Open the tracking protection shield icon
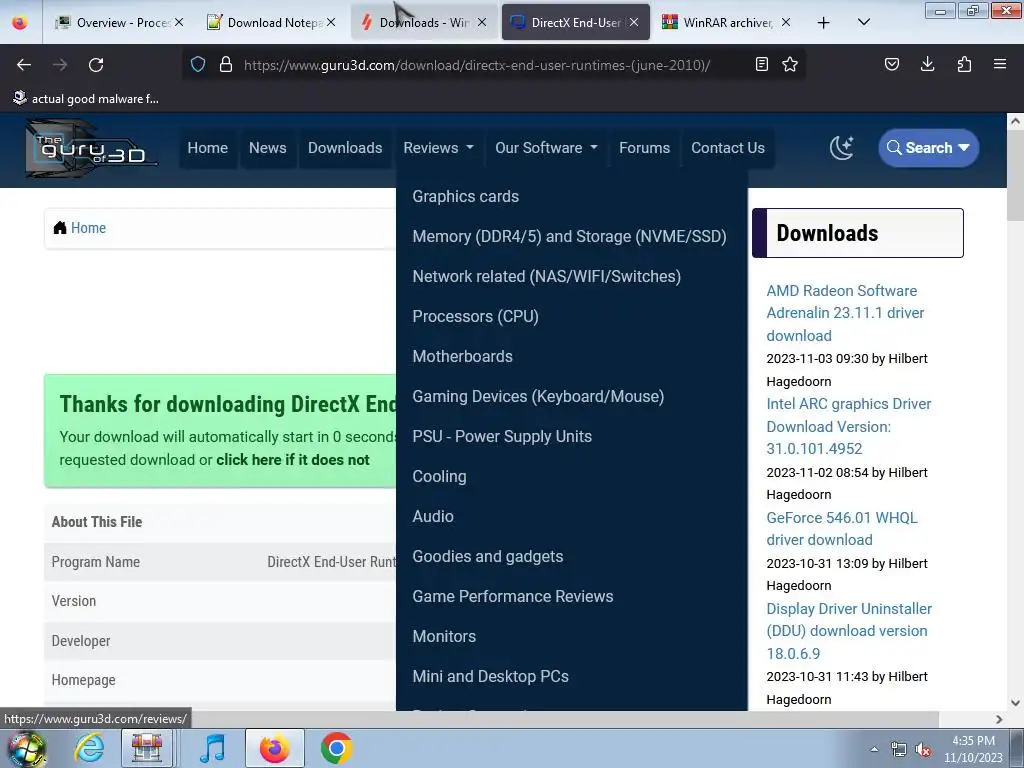Viewport: 1024px width, 768px height. tap(198, 64)
